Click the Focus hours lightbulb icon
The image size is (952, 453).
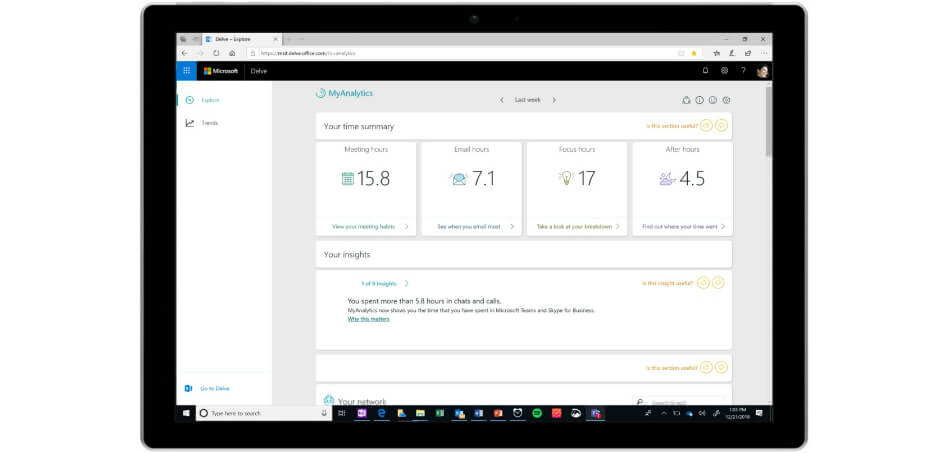pyautogui.click(x=566, y=178)
